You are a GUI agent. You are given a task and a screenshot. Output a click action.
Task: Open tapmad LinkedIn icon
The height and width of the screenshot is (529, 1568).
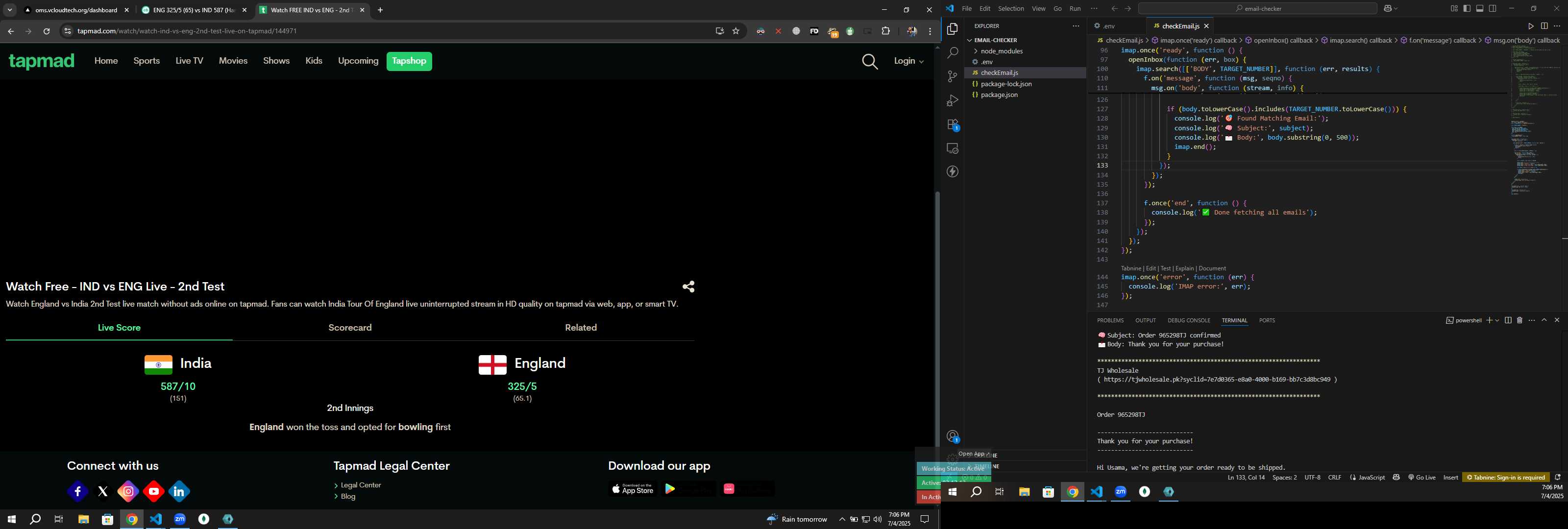click(179, 491)
